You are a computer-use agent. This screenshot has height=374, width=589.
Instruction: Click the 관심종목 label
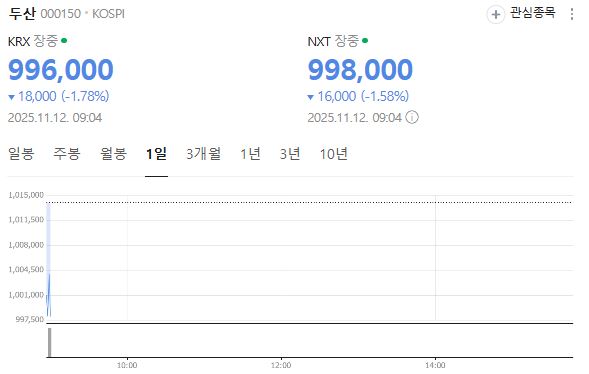(532, 13)
